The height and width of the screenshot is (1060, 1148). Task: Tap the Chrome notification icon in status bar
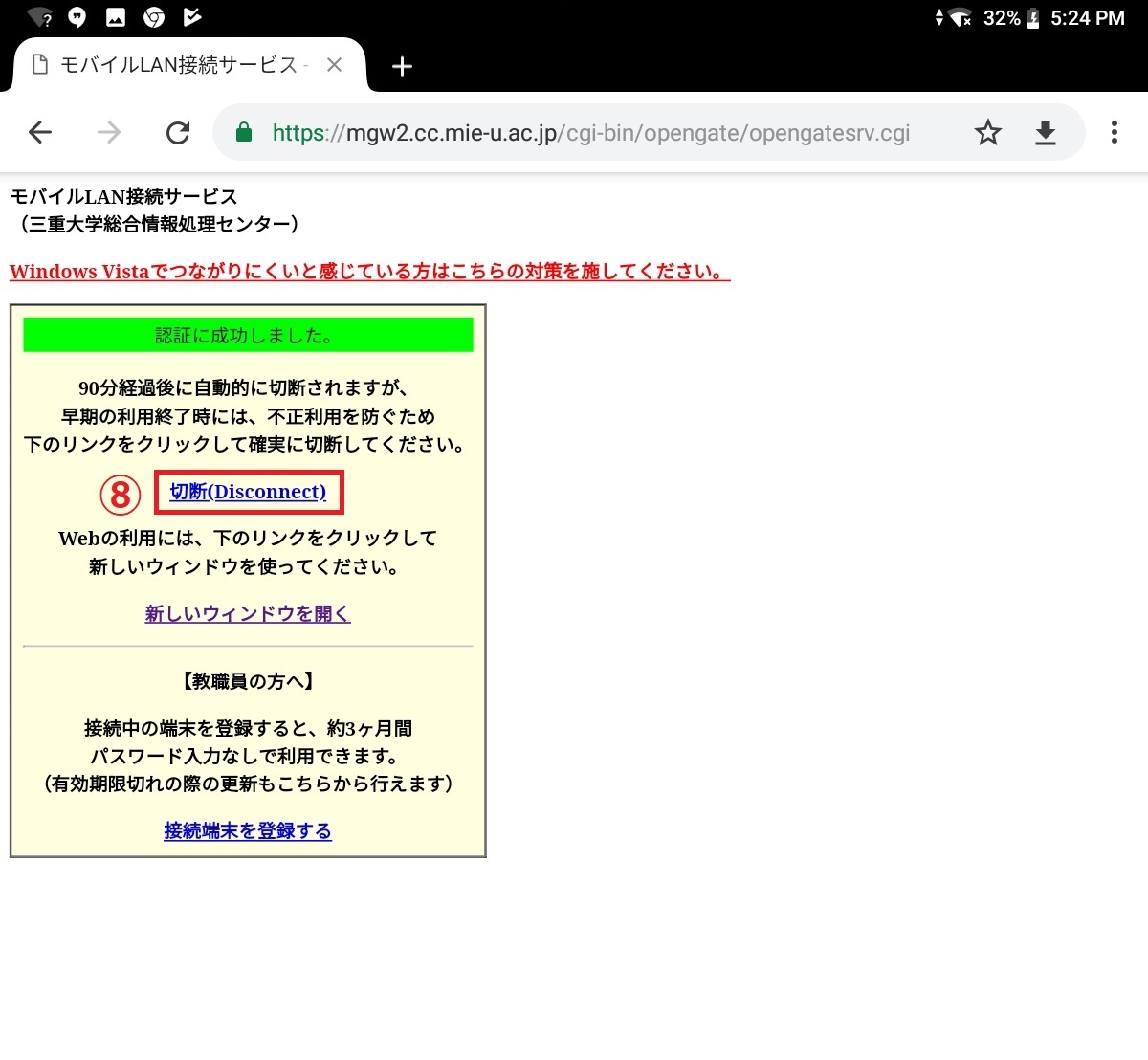tap(154, 17)
